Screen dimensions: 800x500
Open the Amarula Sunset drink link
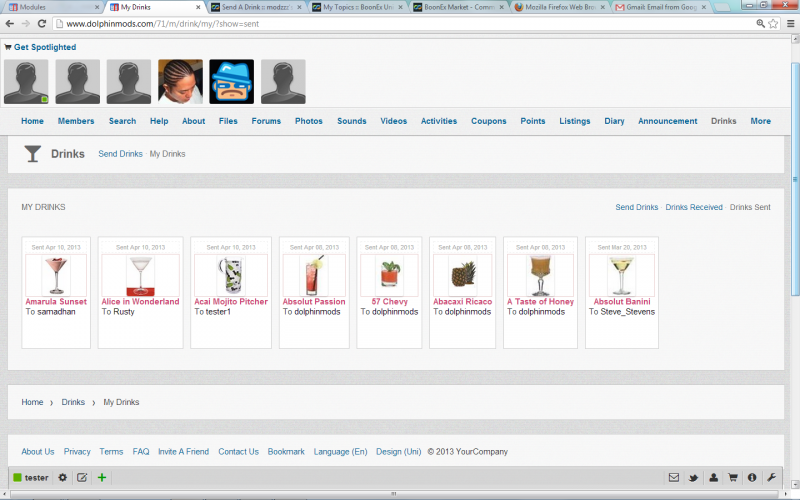point(56,302)
